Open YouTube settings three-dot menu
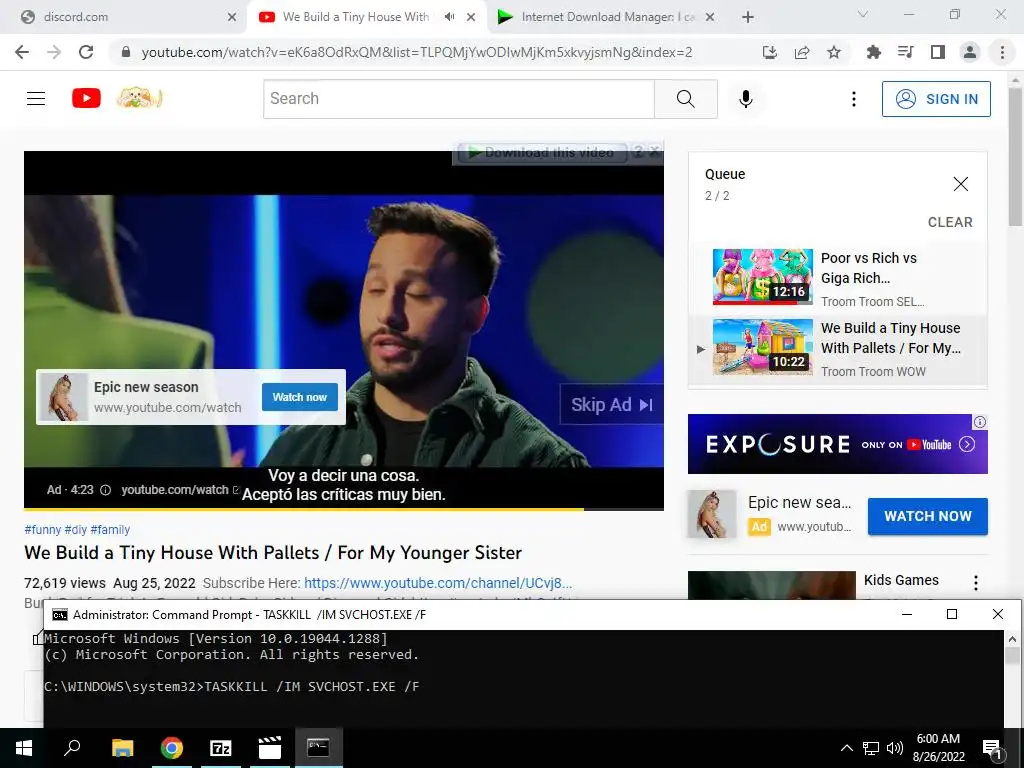 [x=854, y=99]
